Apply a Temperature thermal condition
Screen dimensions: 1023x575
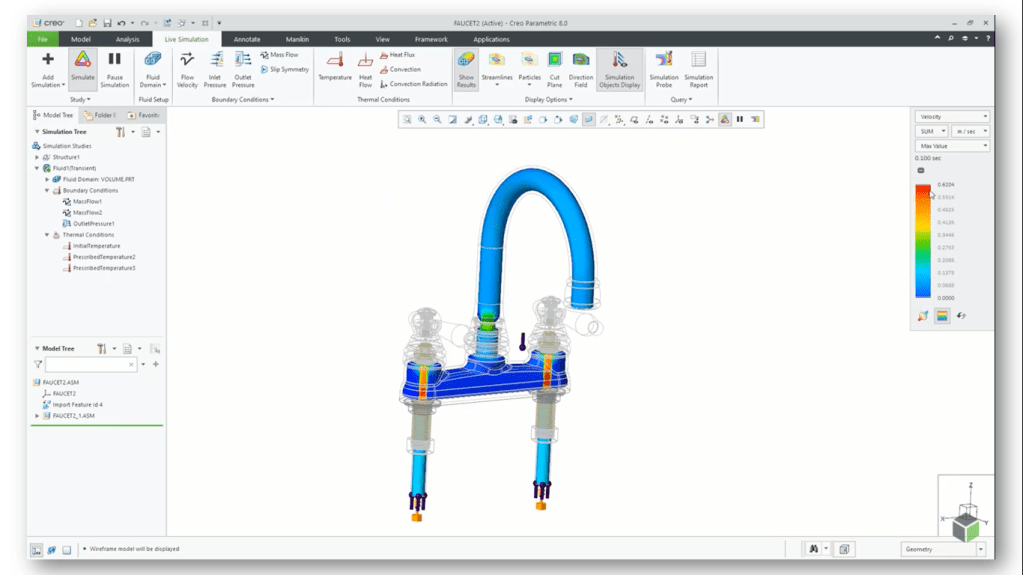click(x=334, y=61)
